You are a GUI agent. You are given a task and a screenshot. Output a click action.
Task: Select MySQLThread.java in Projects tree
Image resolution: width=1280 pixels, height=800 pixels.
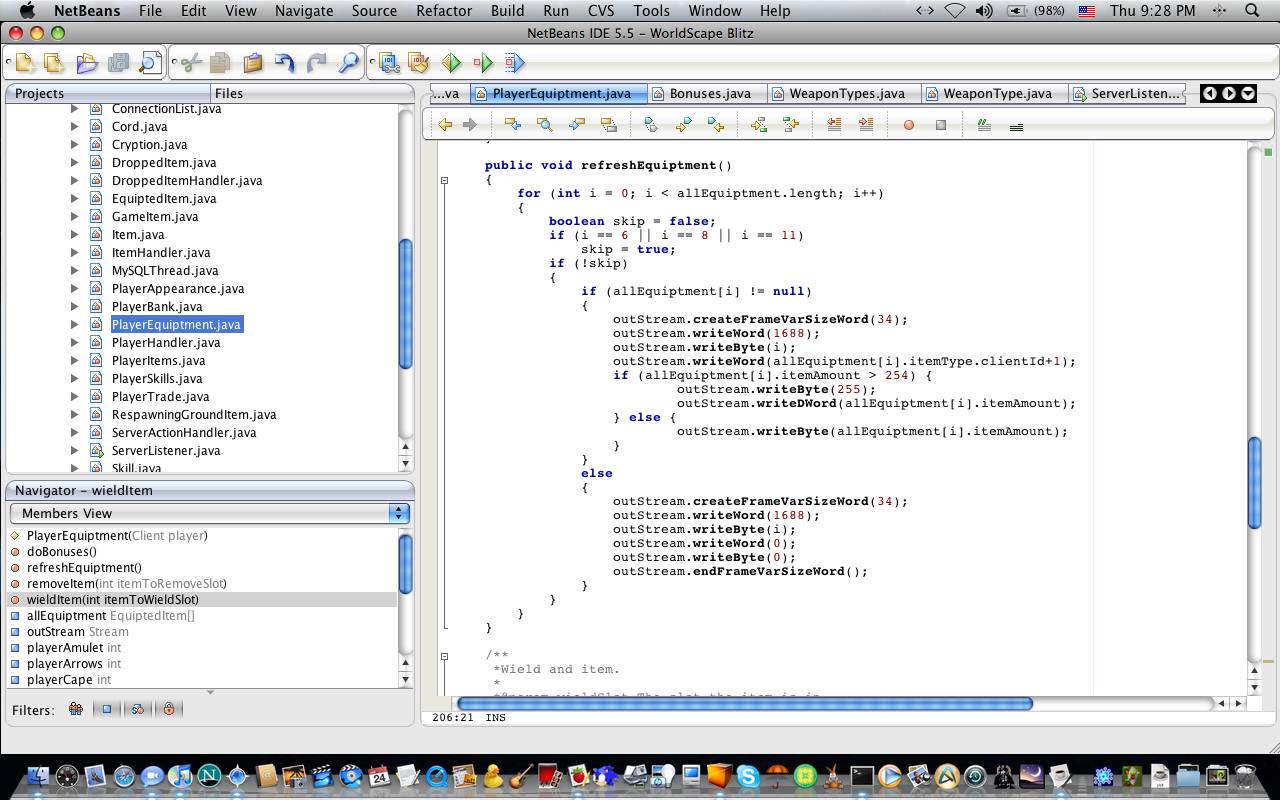point(165,271)
